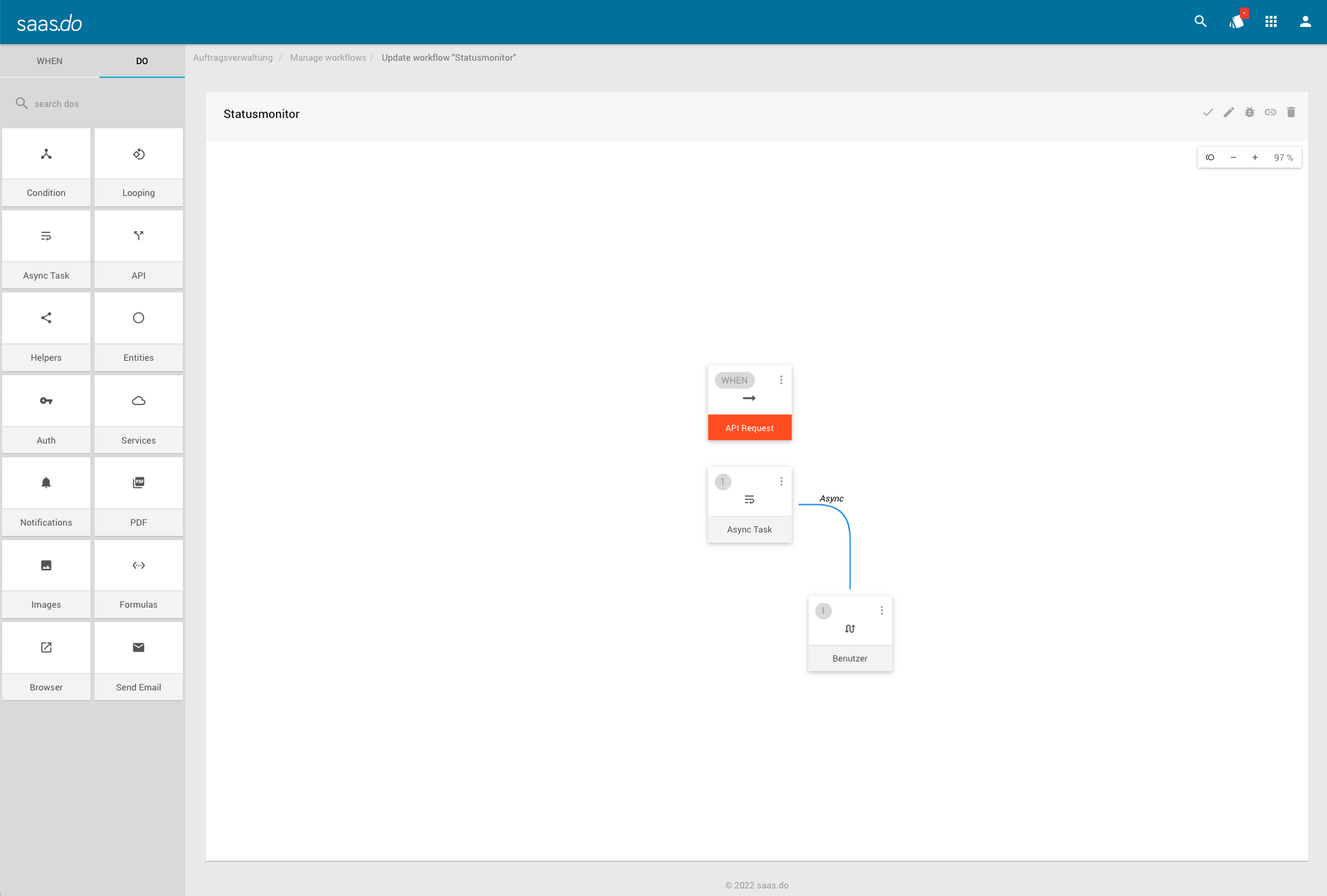Select the Condition block in the palette

[x=46, y=167]
